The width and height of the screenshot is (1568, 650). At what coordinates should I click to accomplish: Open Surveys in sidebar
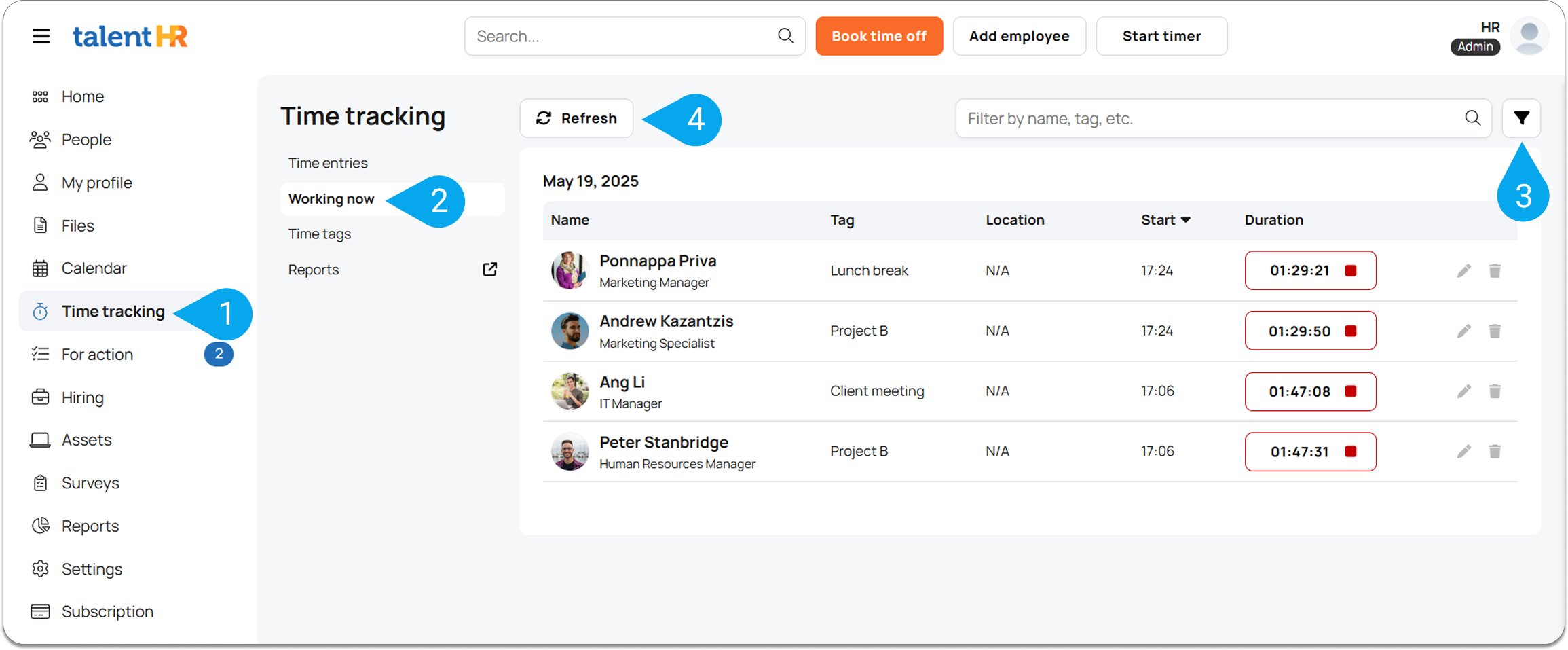click(x=90, y=483)
